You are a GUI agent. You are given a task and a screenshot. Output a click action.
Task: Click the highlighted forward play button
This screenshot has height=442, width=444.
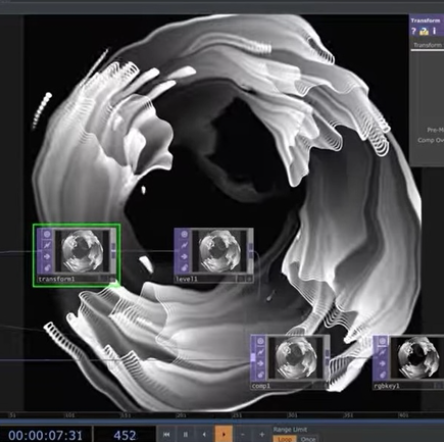[223, 434]
